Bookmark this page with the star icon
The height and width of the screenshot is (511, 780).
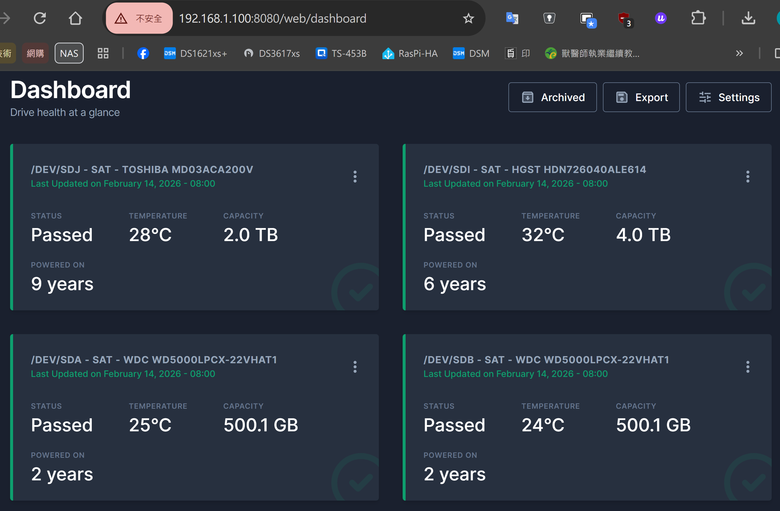468,19
